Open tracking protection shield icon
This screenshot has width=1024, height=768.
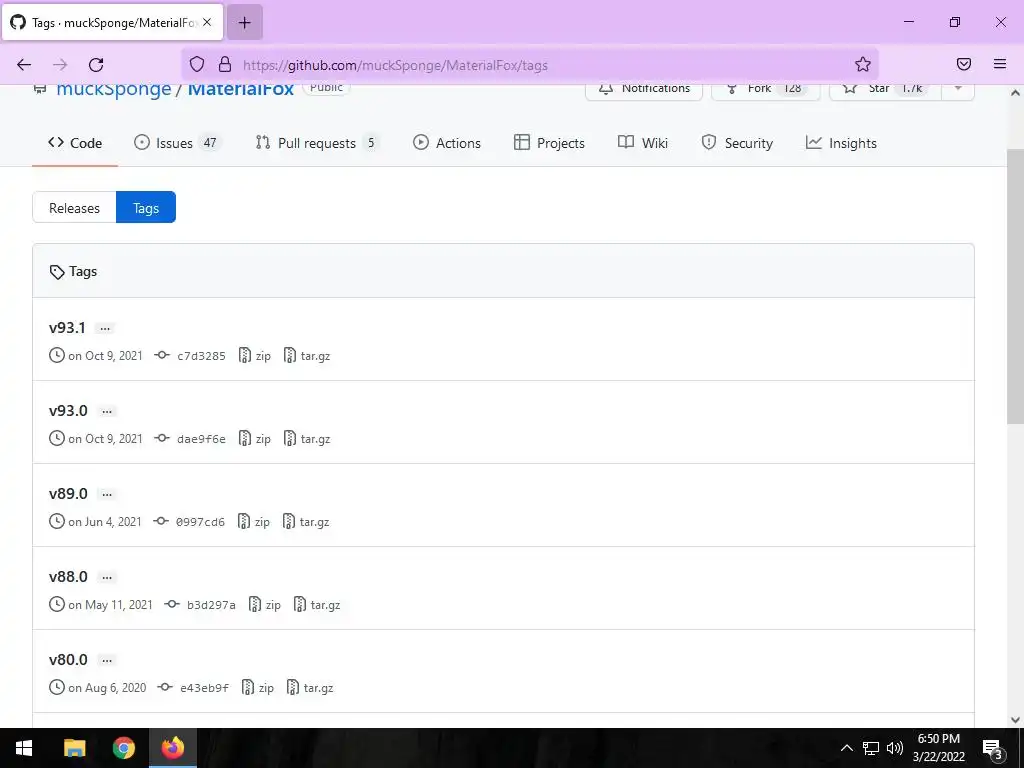197,64
